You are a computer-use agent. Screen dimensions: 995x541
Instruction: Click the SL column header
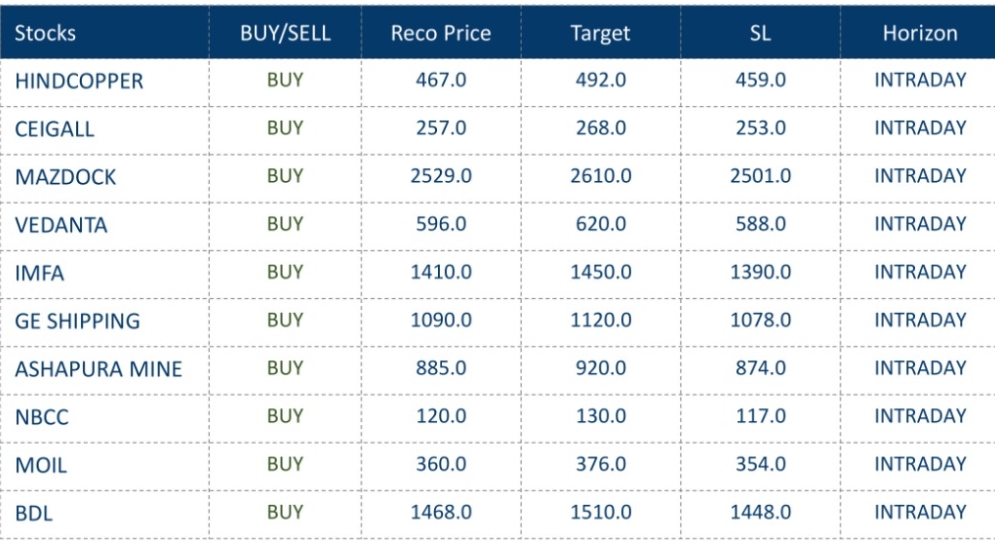point(760,33)
